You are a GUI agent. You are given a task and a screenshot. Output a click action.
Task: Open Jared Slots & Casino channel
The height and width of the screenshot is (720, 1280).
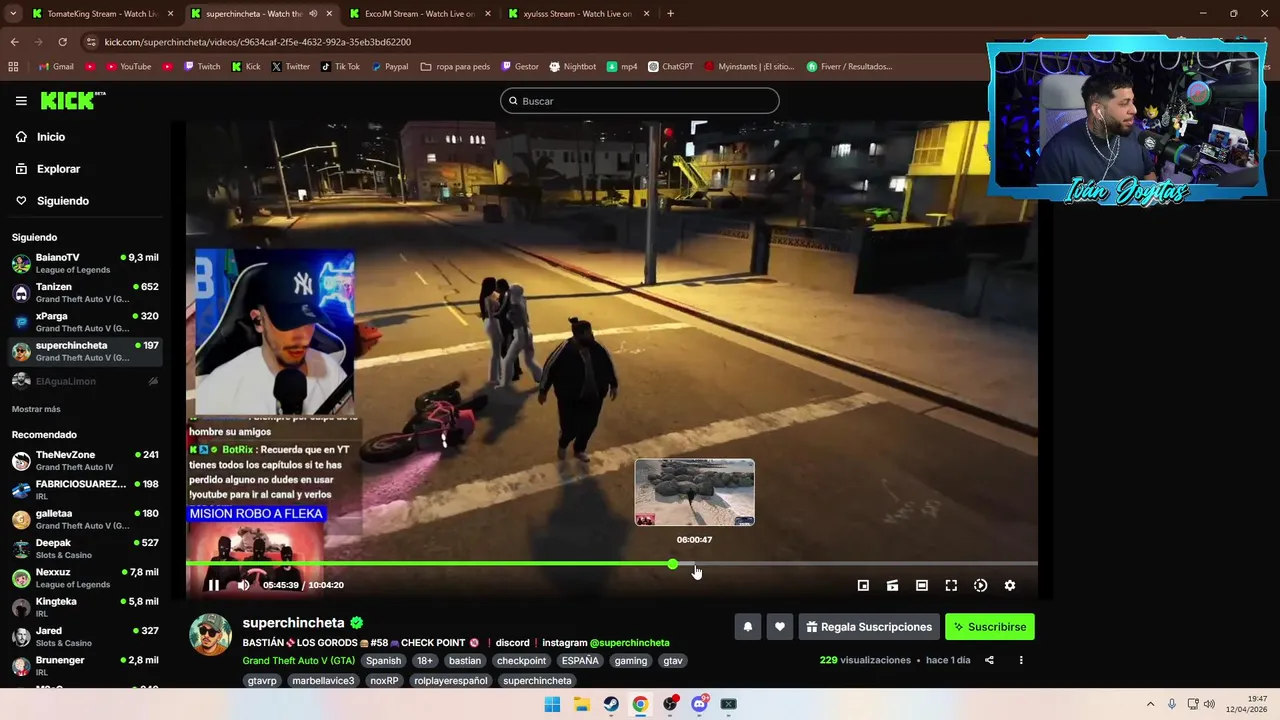85,636
